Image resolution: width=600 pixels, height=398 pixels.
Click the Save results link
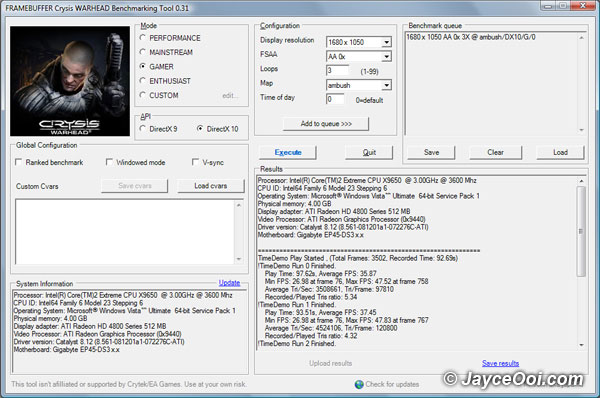pos(501,363)
